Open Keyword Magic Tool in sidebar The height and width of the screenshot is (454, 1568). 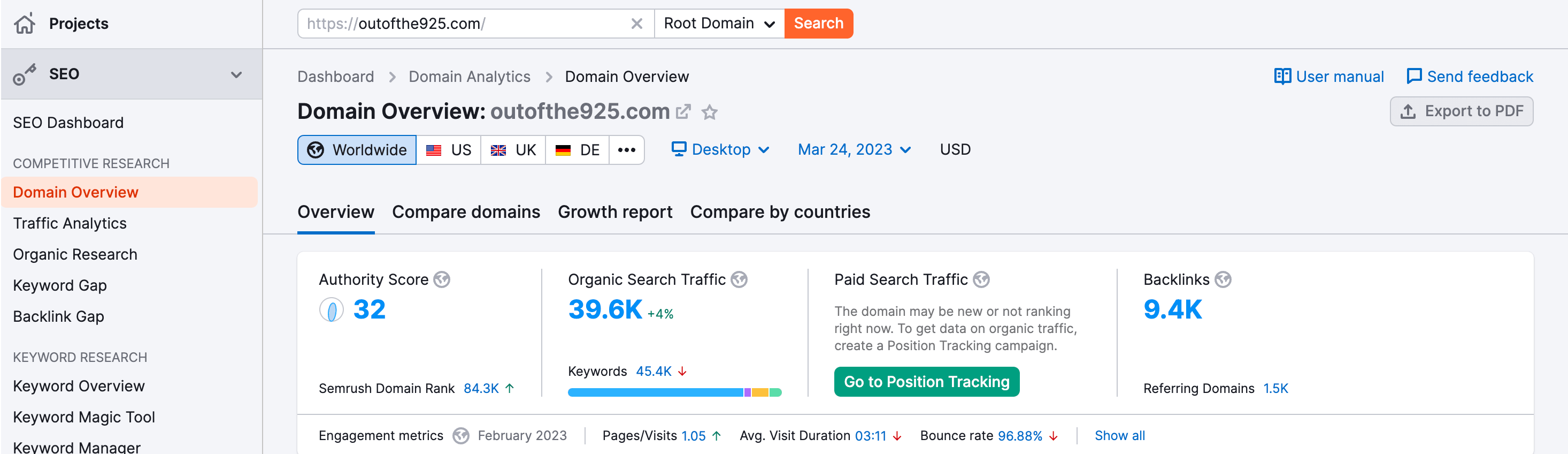pyautogui.click(x=84, y=417)
